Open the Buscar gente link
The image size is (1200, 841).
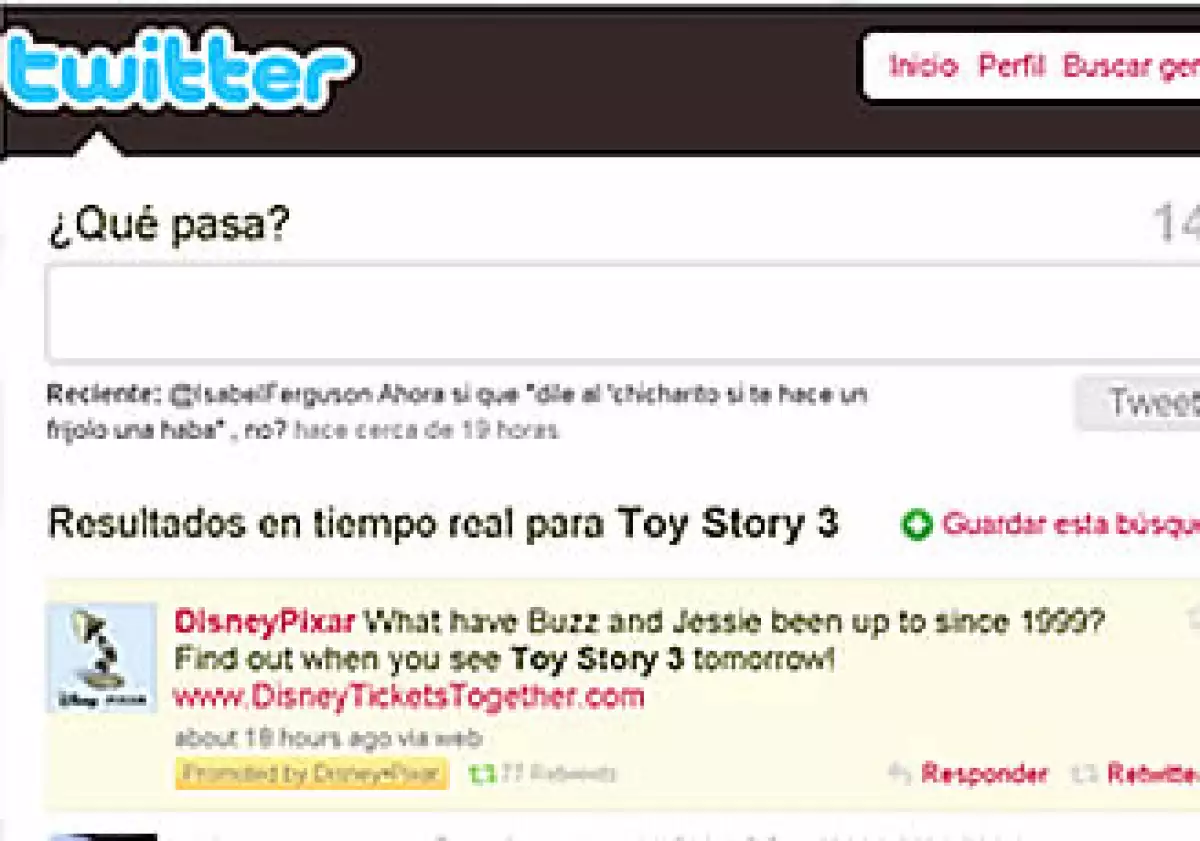pos(1131,66)
